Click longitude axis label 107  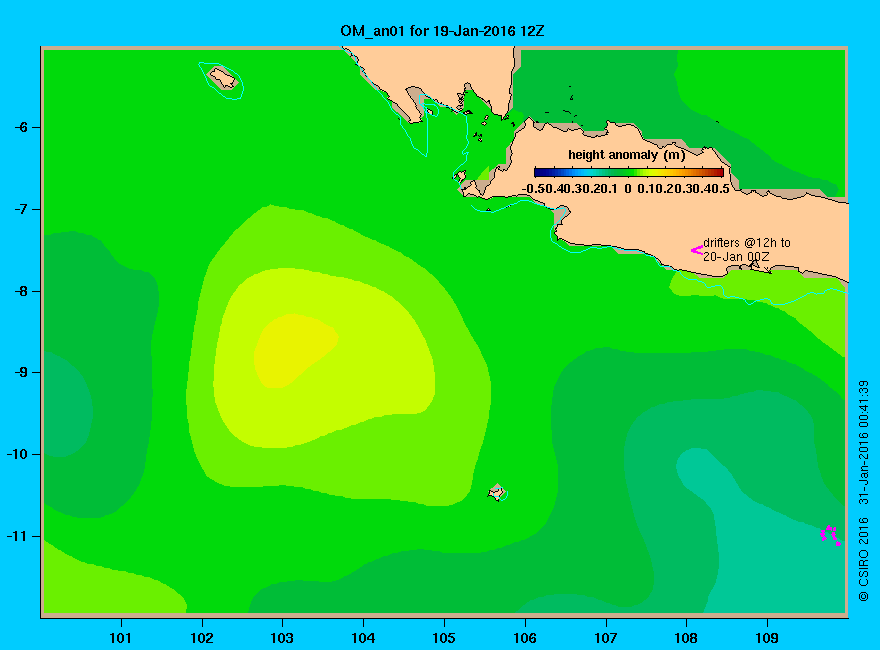pyautogui.click(x=606, y=638)
